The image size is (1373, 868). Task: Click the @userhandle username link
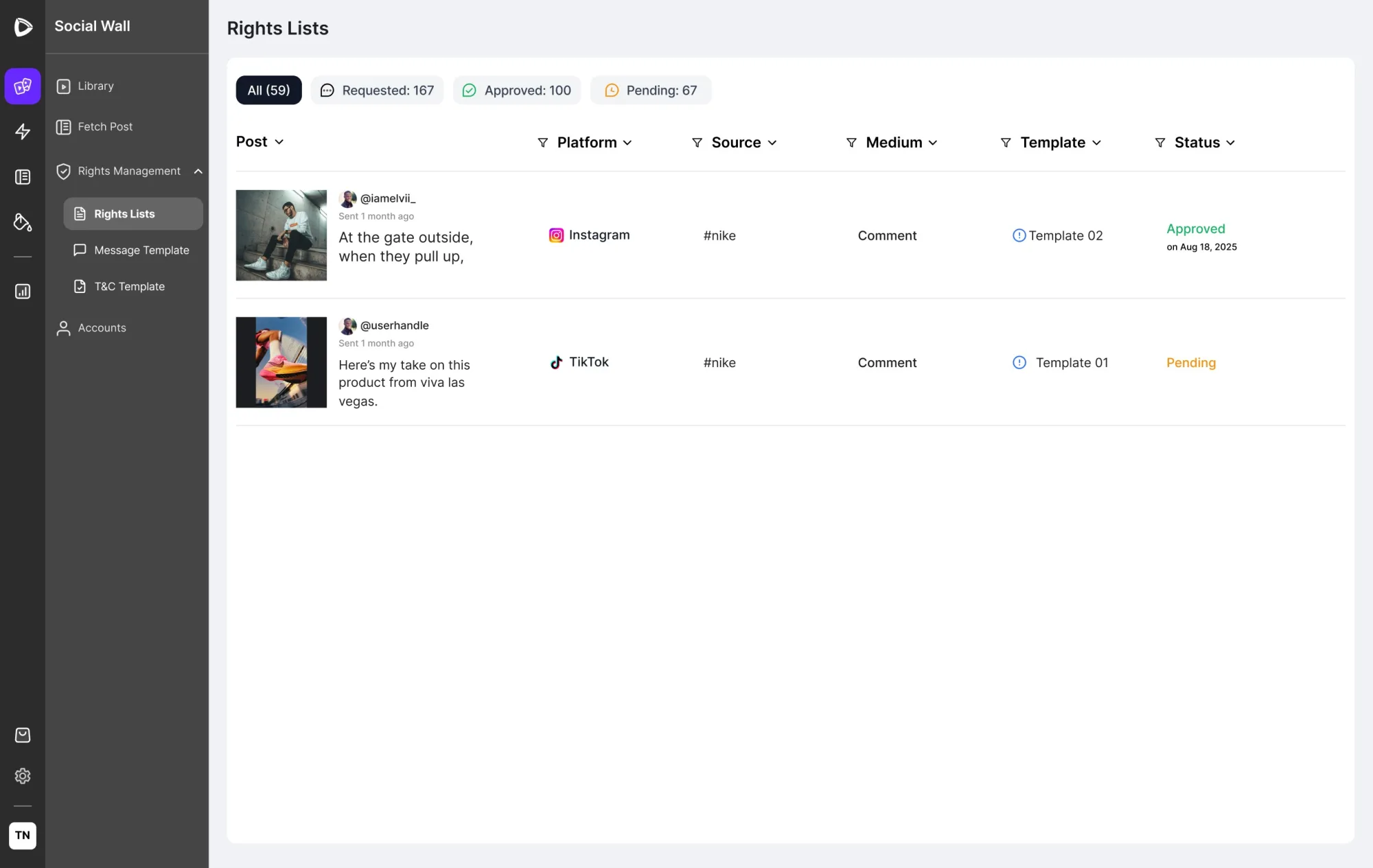click(x=395, y=326)
